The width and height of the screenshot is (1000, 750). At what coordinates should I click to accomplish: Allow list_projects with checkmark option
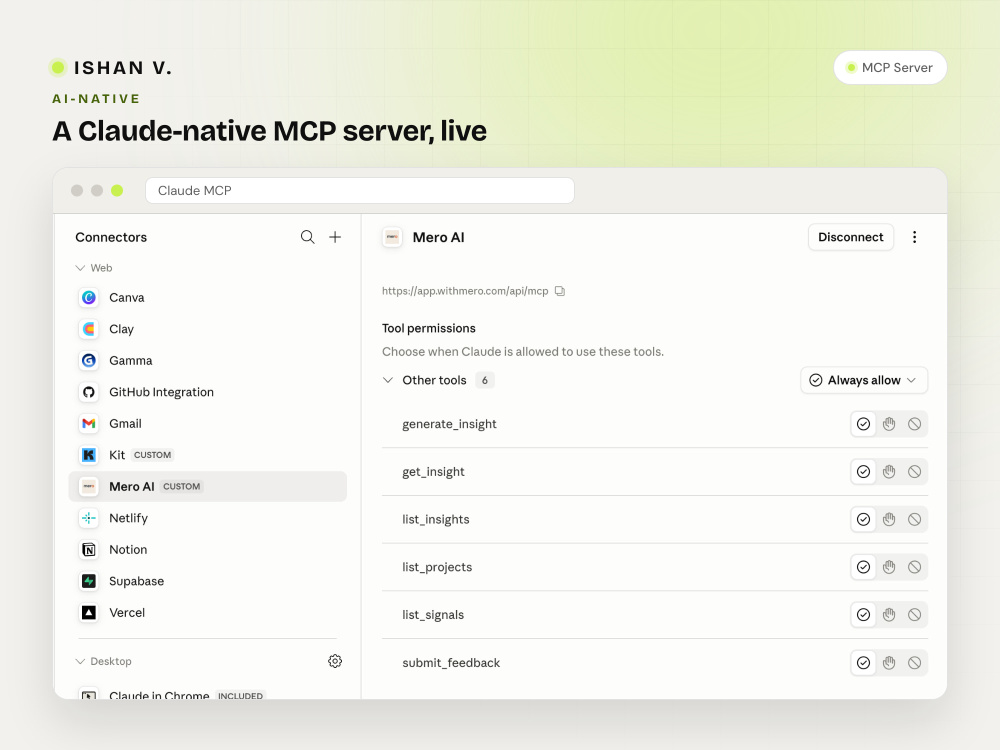[864, 567]
